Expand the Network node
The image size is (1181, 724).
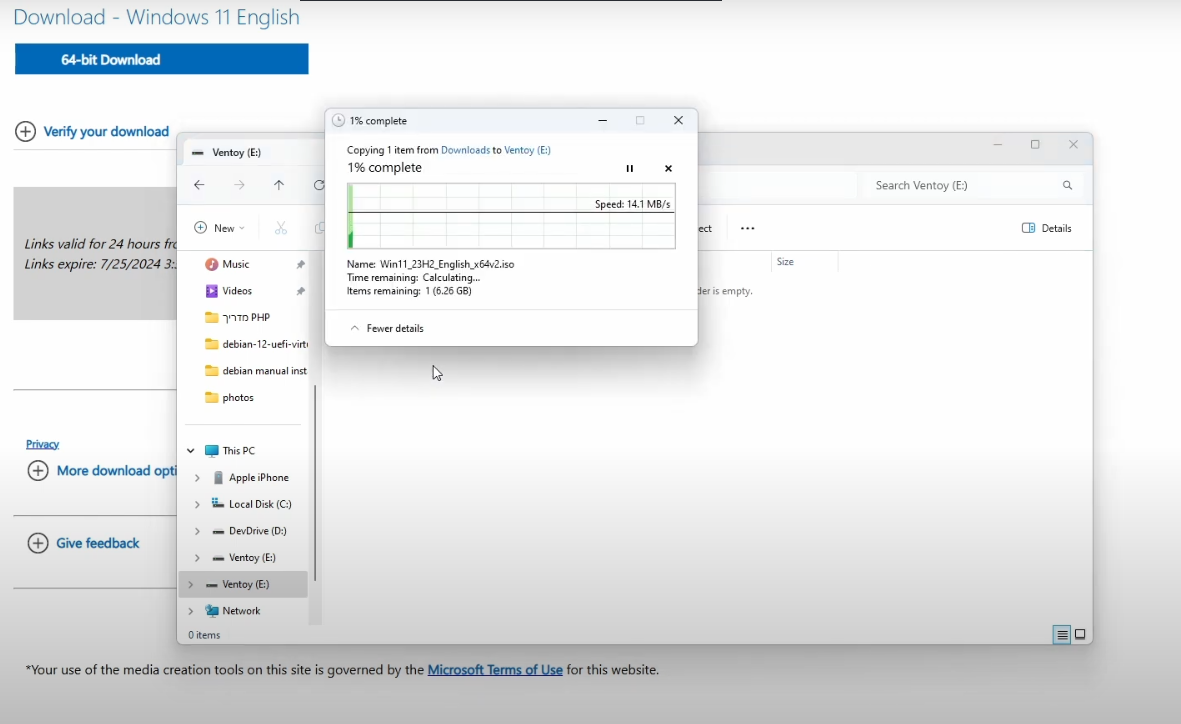pos(191,611)
